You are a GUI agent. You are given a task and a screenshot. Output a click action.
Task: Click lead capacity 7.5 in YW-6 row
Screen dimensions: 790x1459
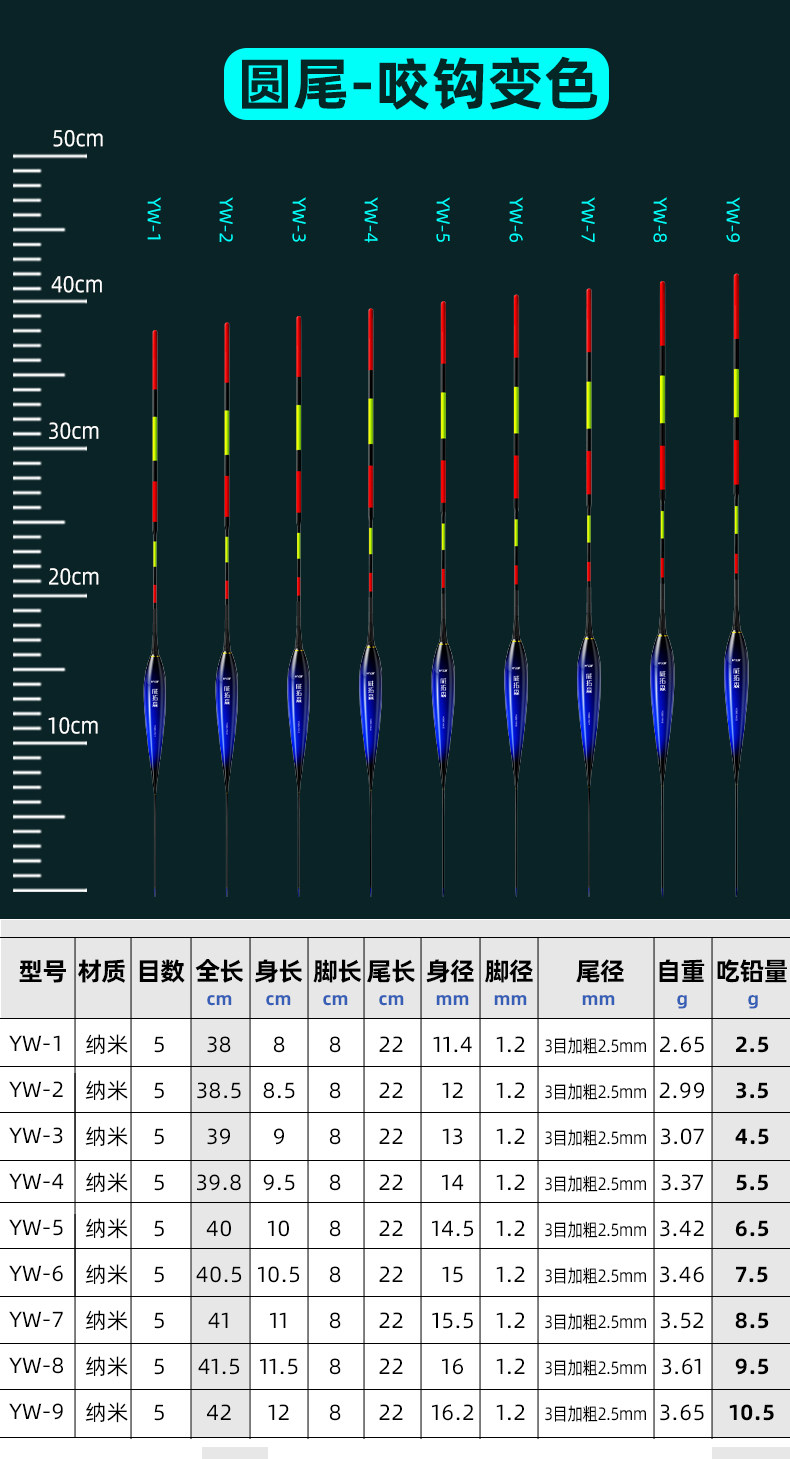(x=752, y=1274)
